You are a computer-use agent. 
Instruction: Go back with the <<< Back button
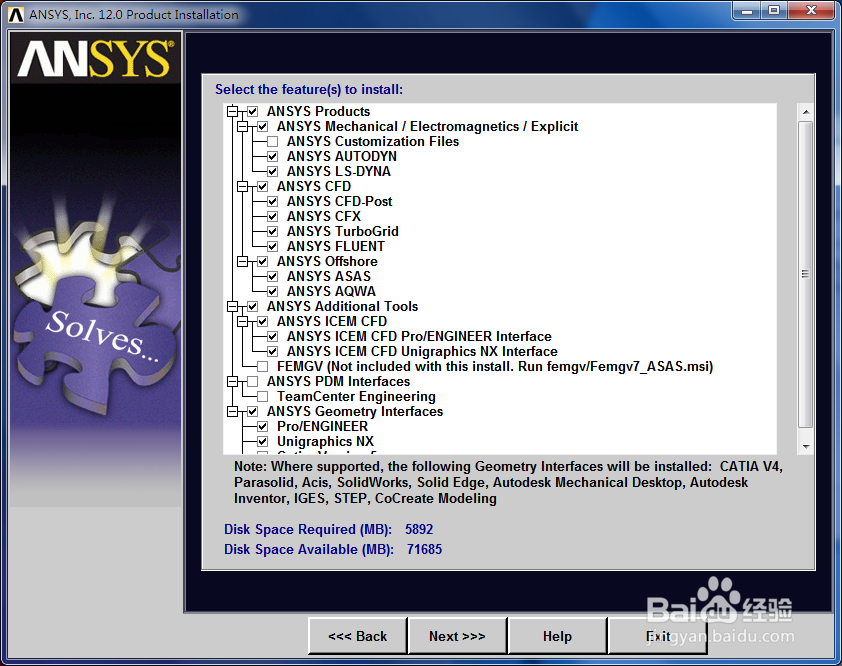coord(358,636)
